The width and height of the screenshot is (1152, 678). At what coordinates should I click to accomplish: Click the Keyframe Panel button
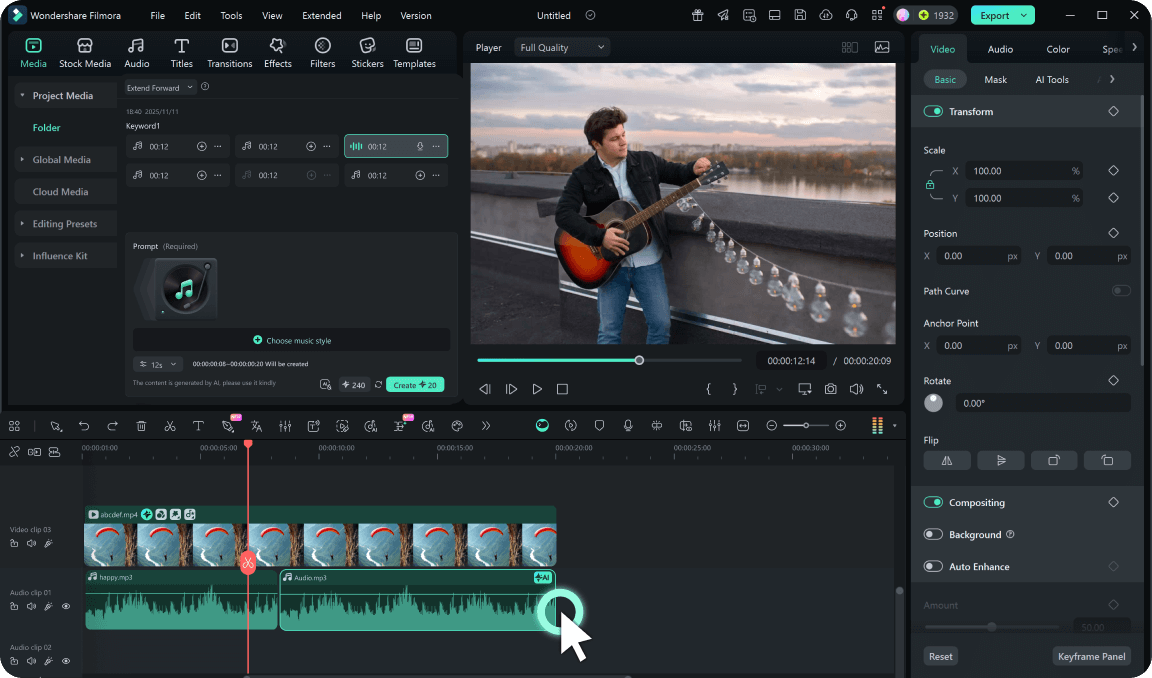pos(1092,657)
